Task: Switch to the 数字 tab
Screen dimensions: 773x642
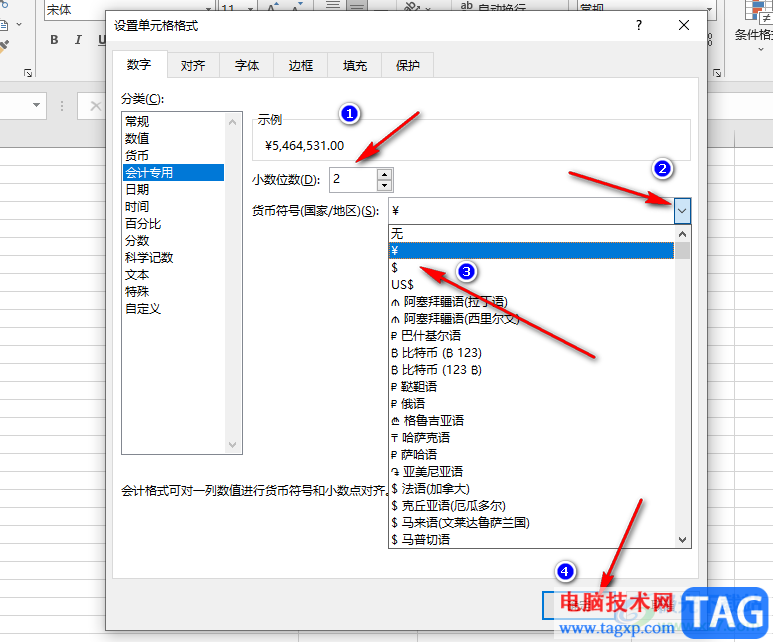Action: [140, 65]
